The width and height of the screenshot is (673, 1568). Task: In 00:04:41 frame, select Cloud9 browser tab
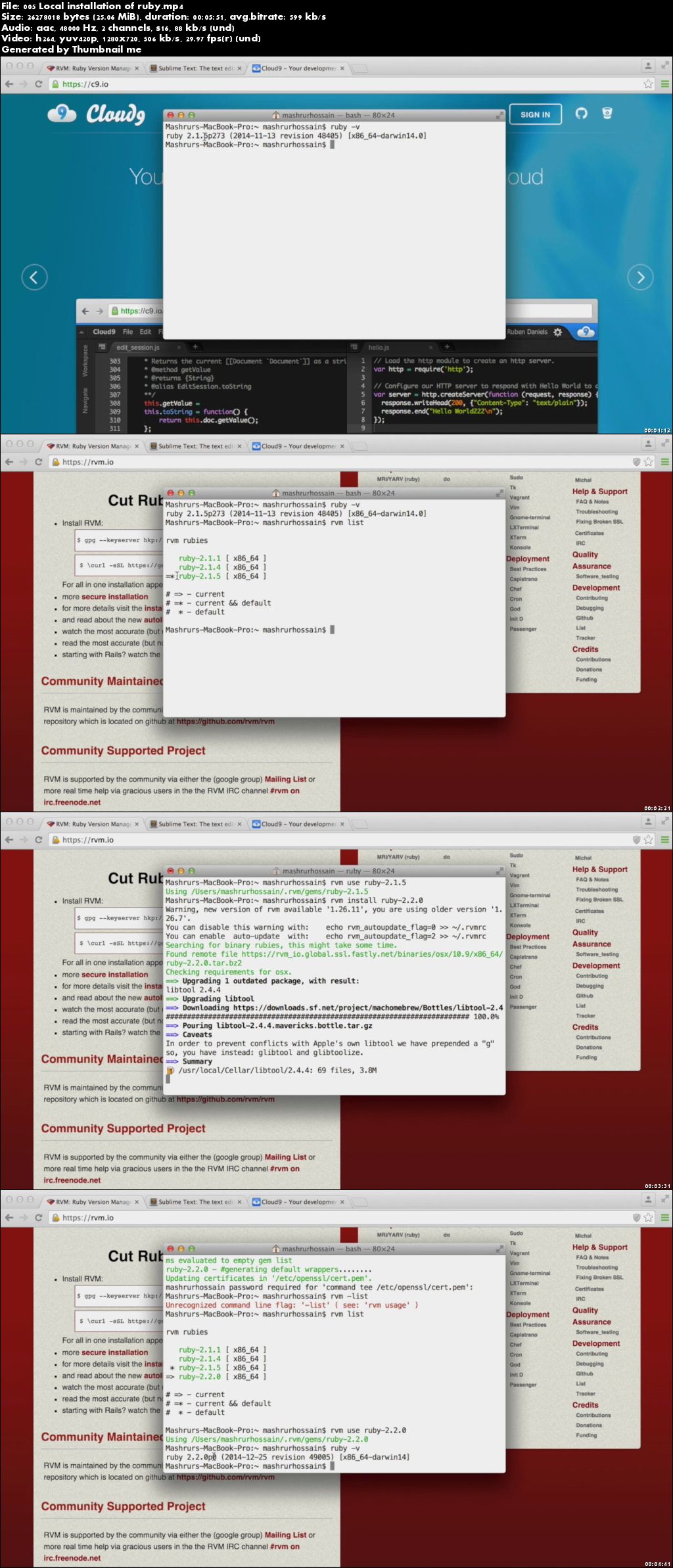coord(298,1202)
